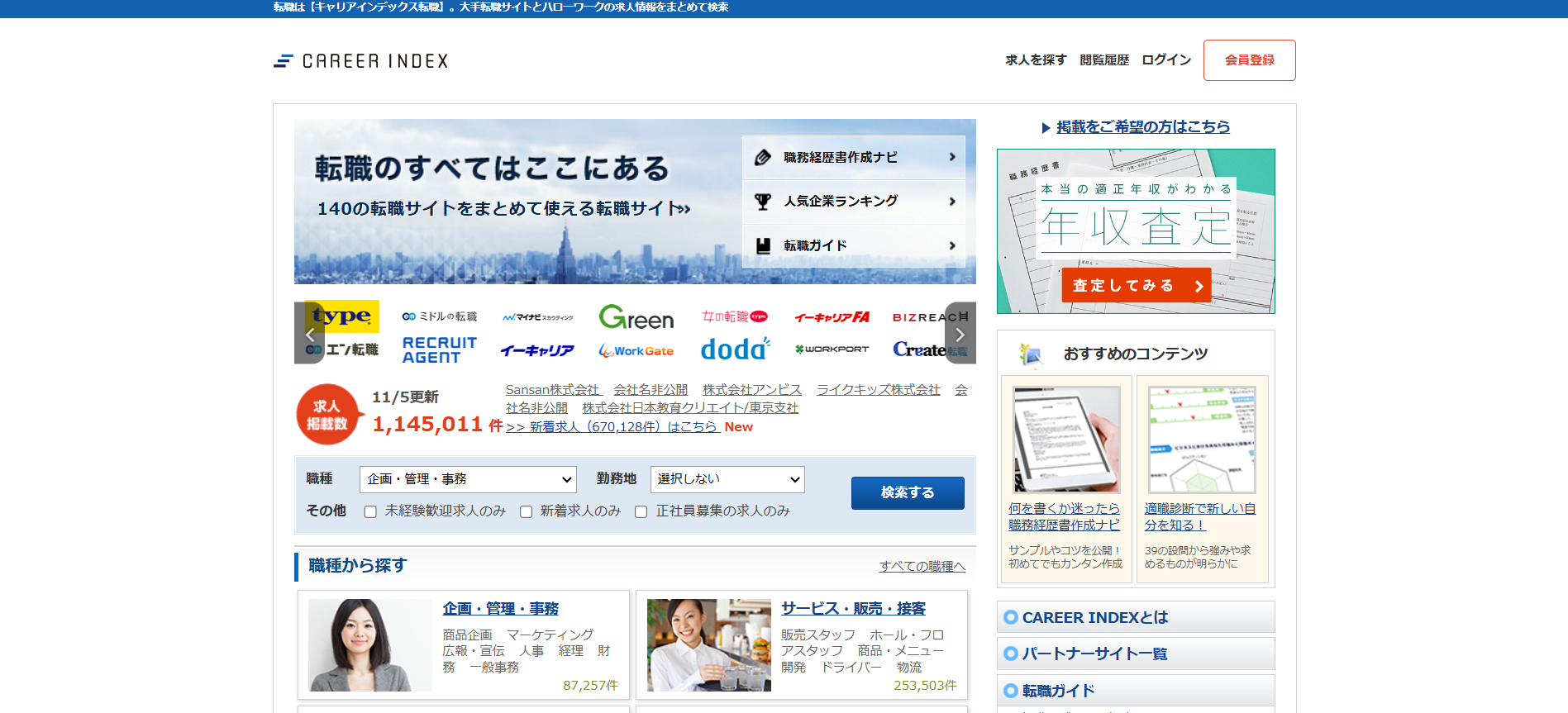Advance partner logos with next arrow

(x=960, y=334)
